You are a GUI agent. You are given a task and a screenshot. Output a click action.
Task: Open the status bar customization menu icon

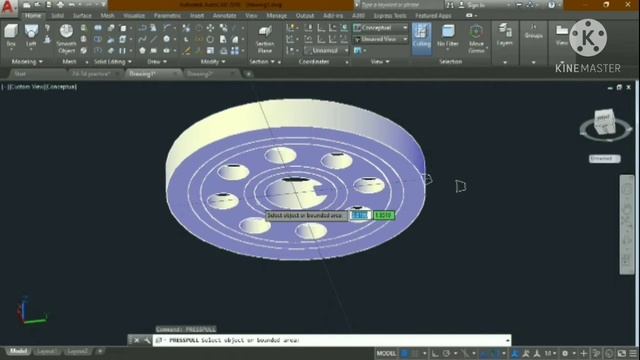pos(633,353)
